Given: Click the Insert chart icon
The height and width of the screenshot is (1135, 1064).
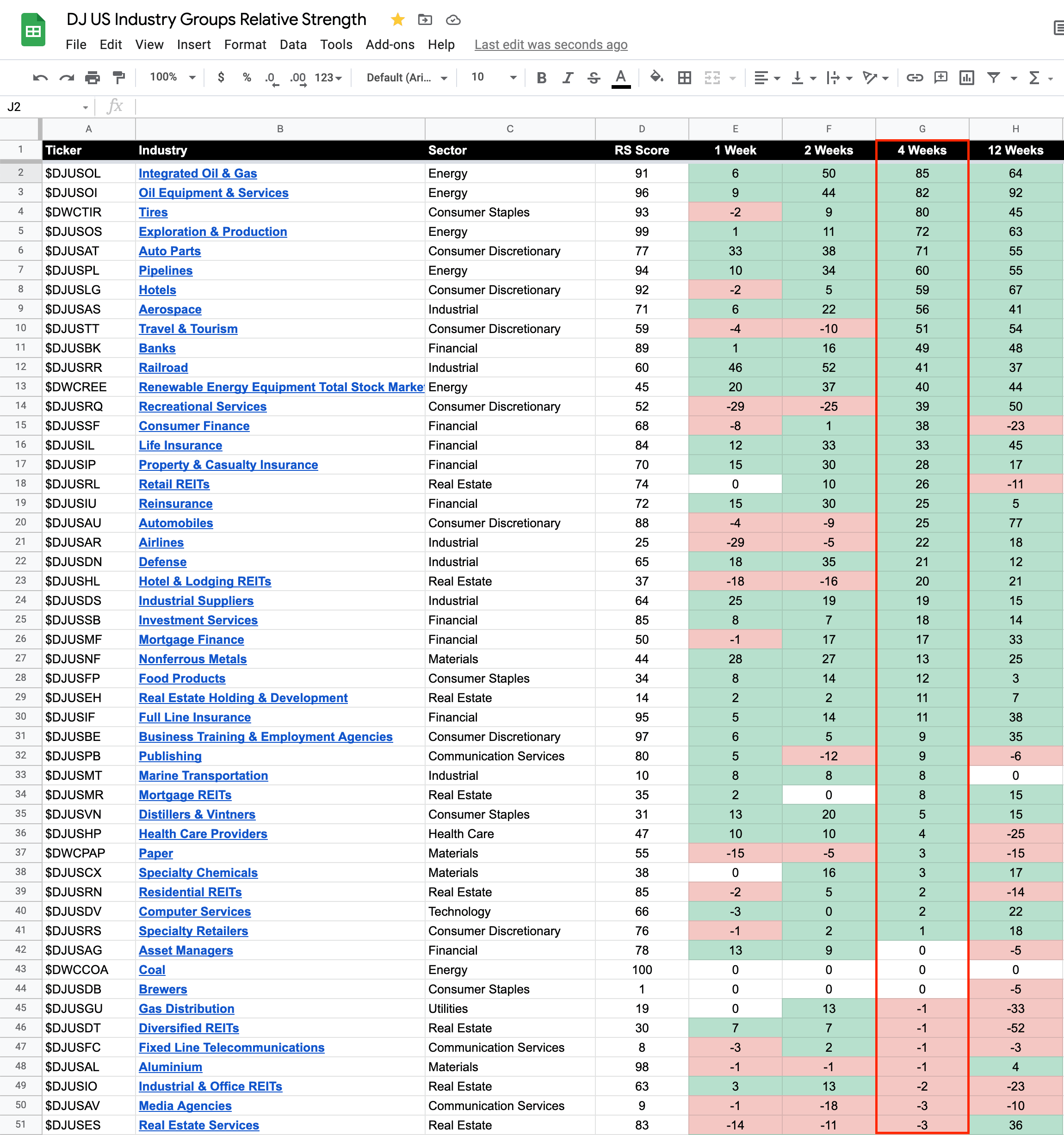Looking at the screenshot, I should [966, 78].
